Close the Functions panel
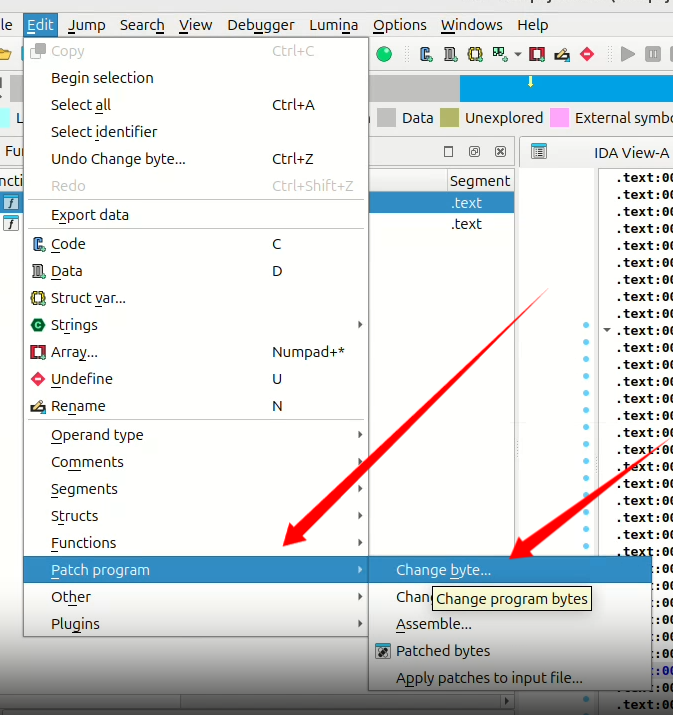The height and width of the screenshot is (715, 673). click(x=500, y=151)
